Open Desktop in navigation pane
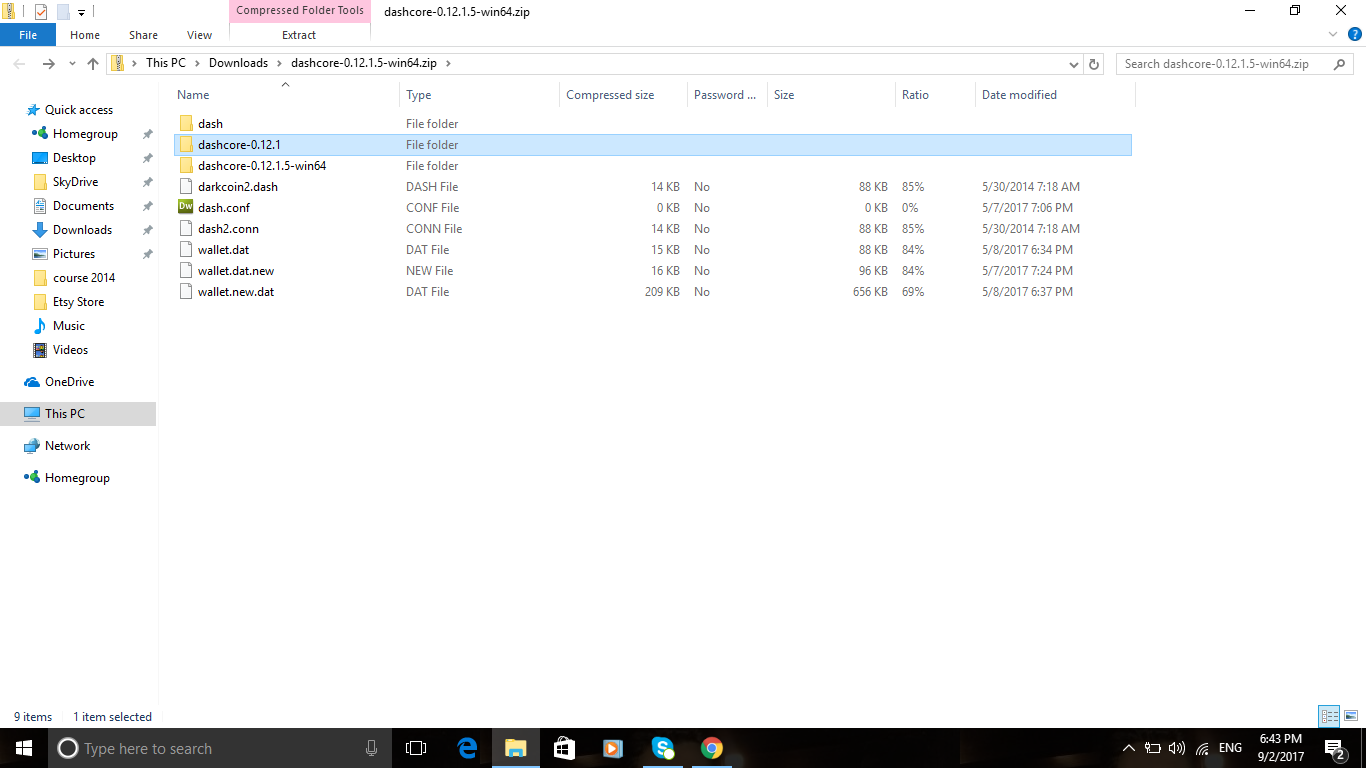 (x=74, y=158)
